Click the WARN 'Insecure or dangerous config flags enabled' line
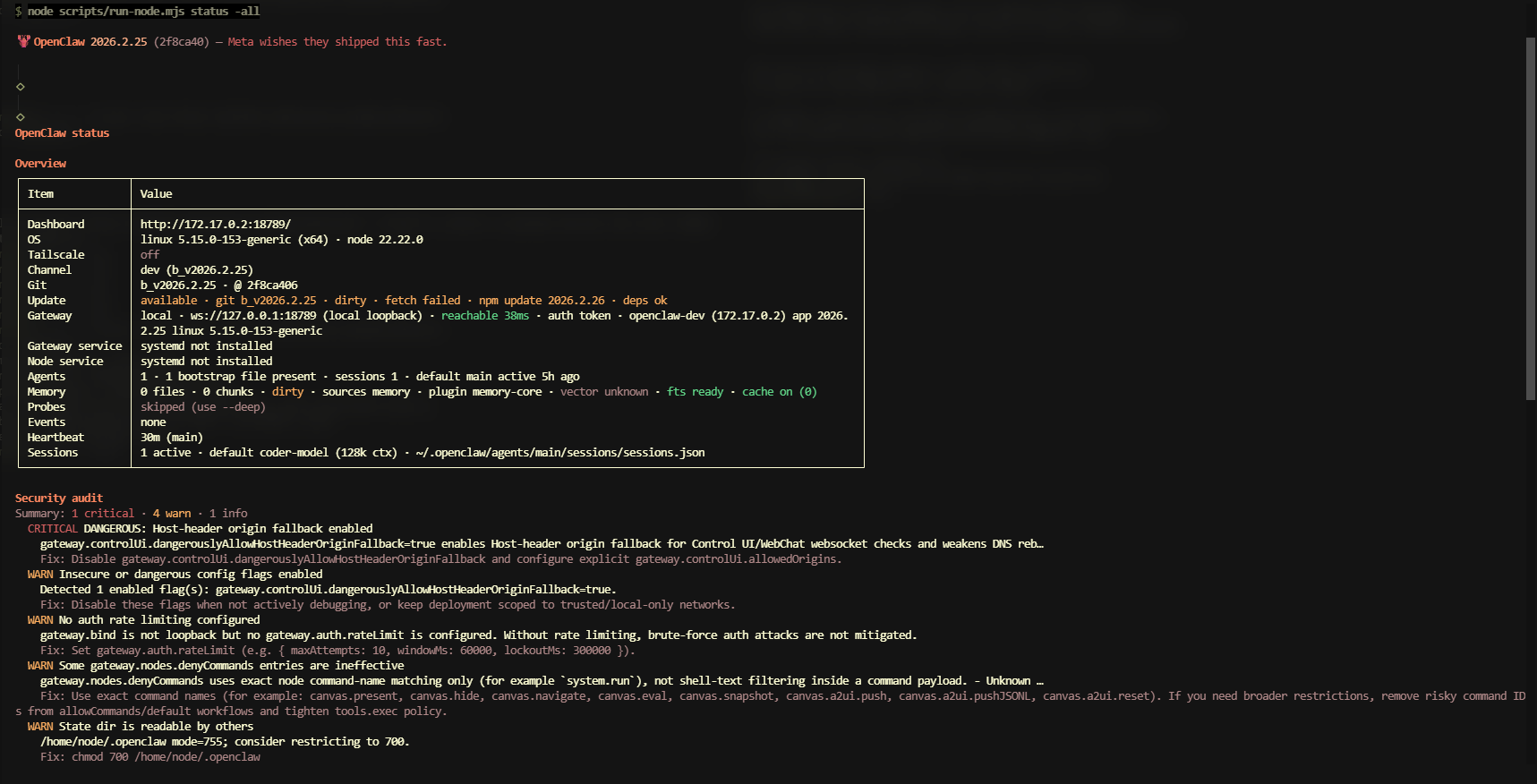Image resolution: width=1537 pixels, height=784 pixels. (175, 575)
